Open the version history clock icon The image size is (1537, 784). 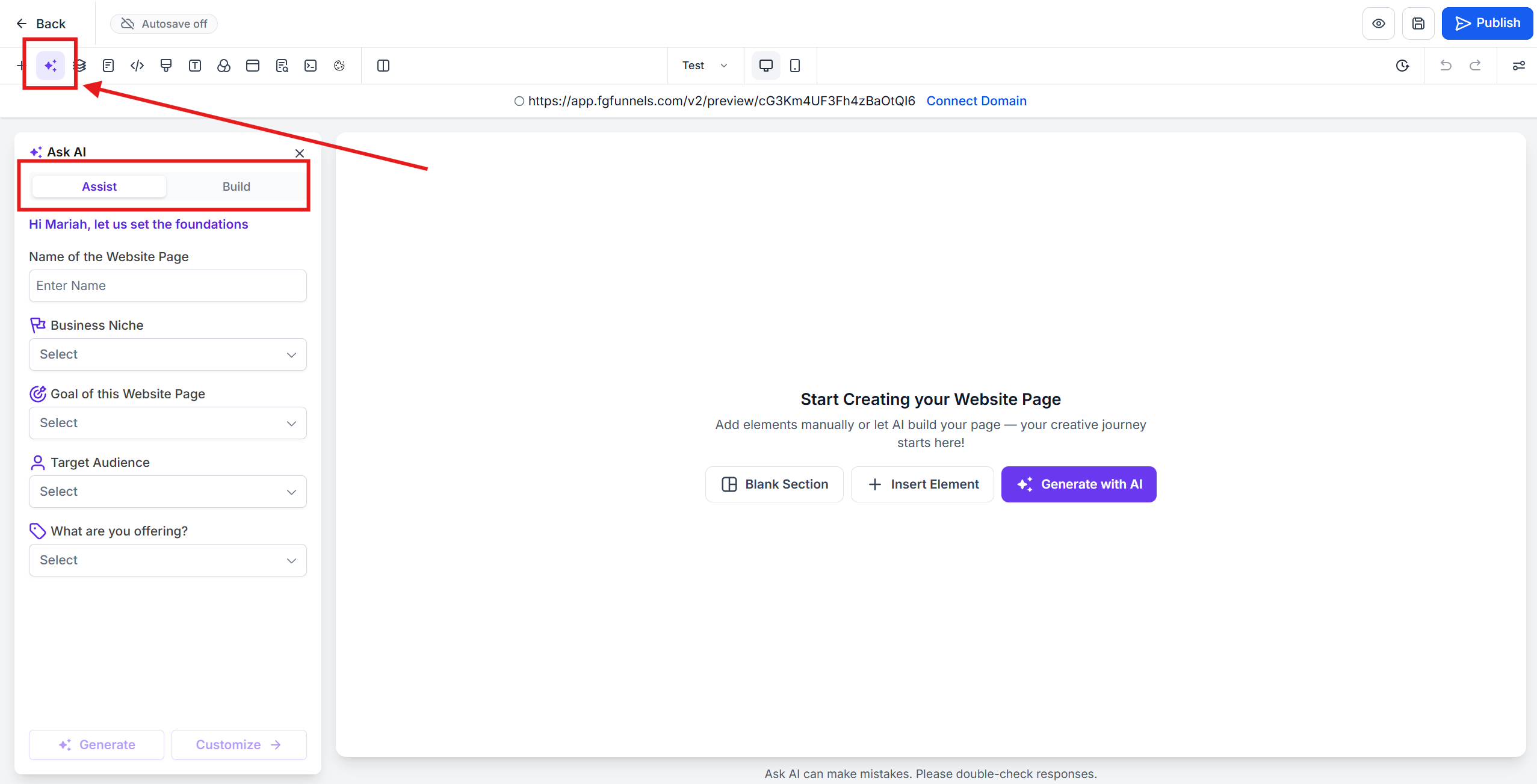tap(1402, 66)
